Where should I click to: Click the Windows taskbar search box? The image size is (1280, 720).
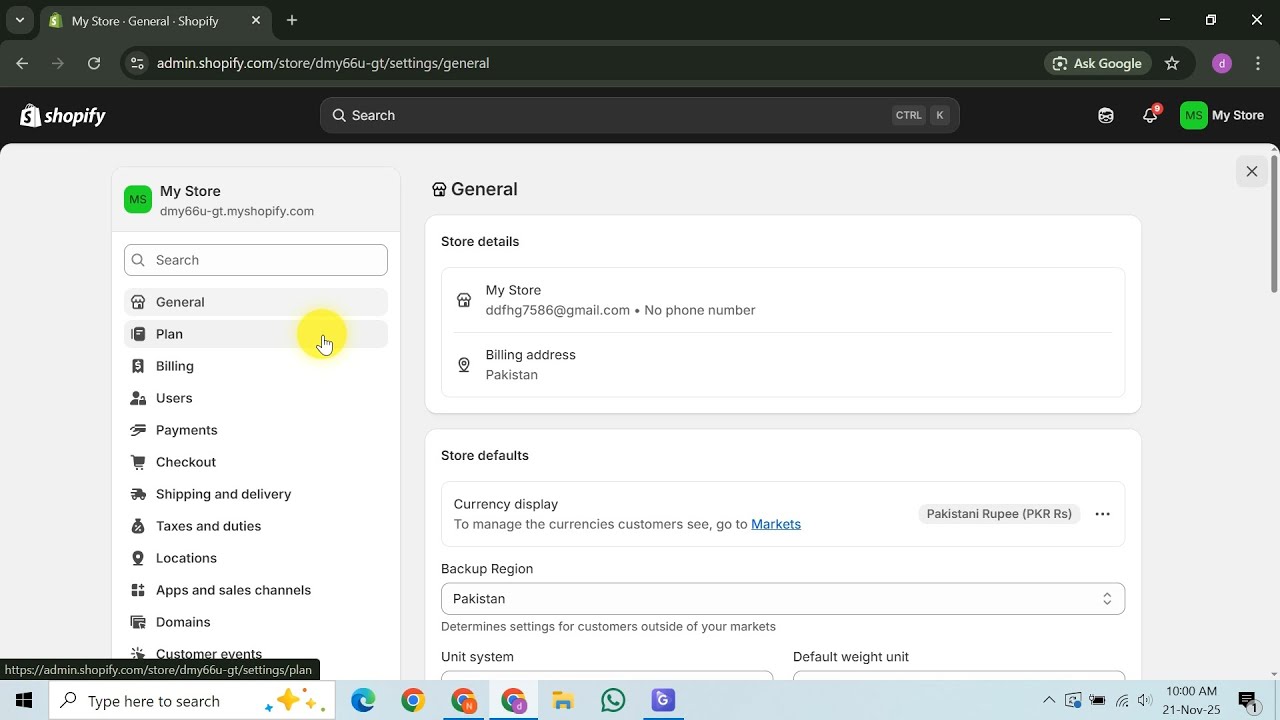[192, 701]
